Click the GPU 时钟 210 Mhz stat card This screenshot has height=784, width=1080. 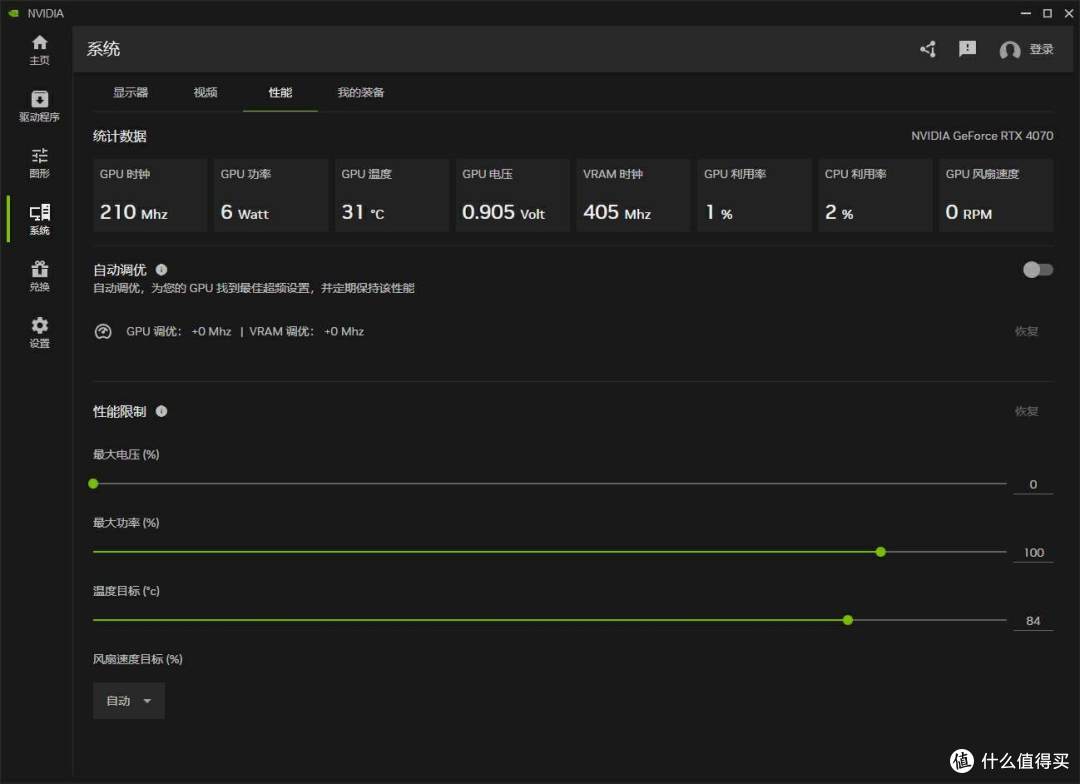point(149,195)
